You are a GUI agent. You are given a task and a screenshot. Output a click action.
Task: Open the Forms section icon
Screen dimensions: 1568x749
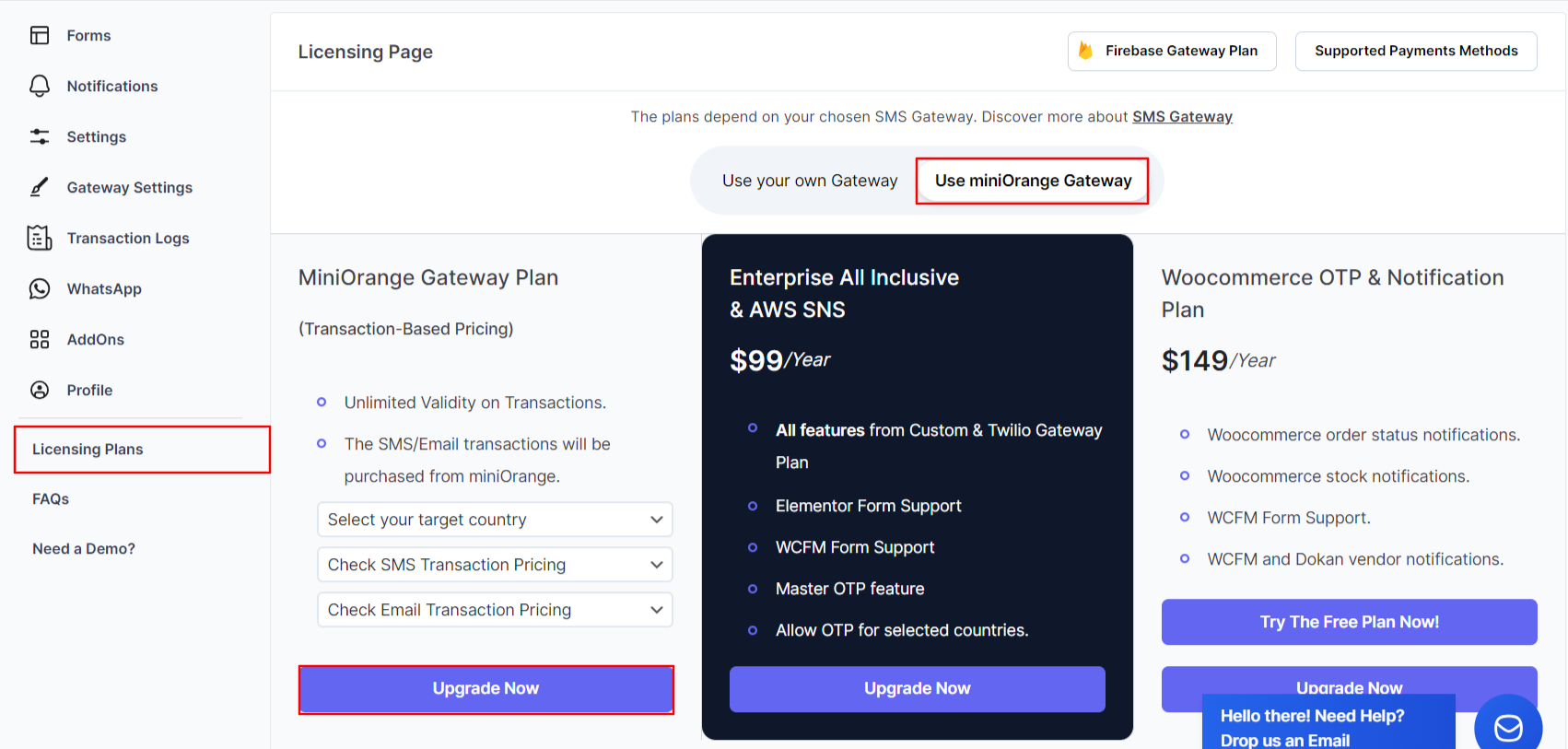(x=40, y=35)
